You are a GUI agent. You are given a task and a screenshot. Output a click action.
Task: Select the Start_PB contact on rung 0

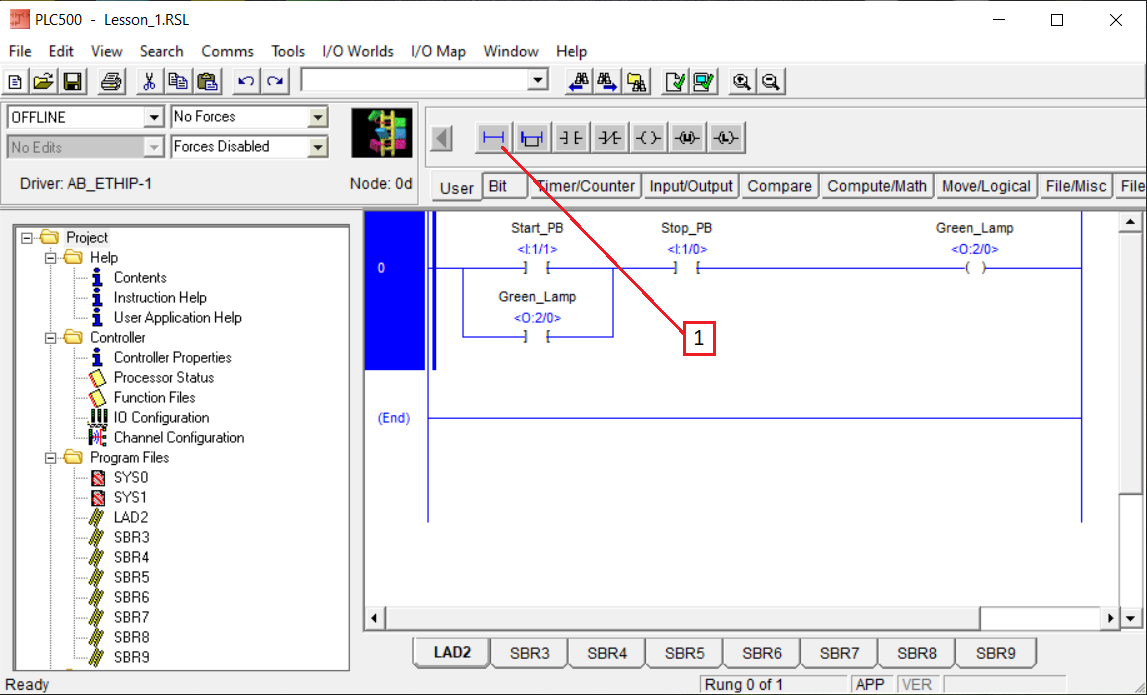coord(537,268)
